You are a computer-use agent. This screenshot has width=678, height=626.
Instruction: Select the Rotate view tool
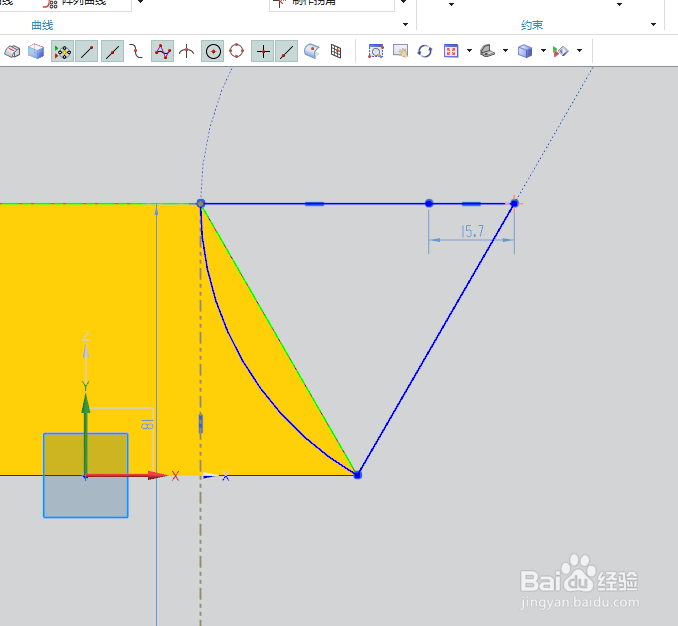click(425, 51)
